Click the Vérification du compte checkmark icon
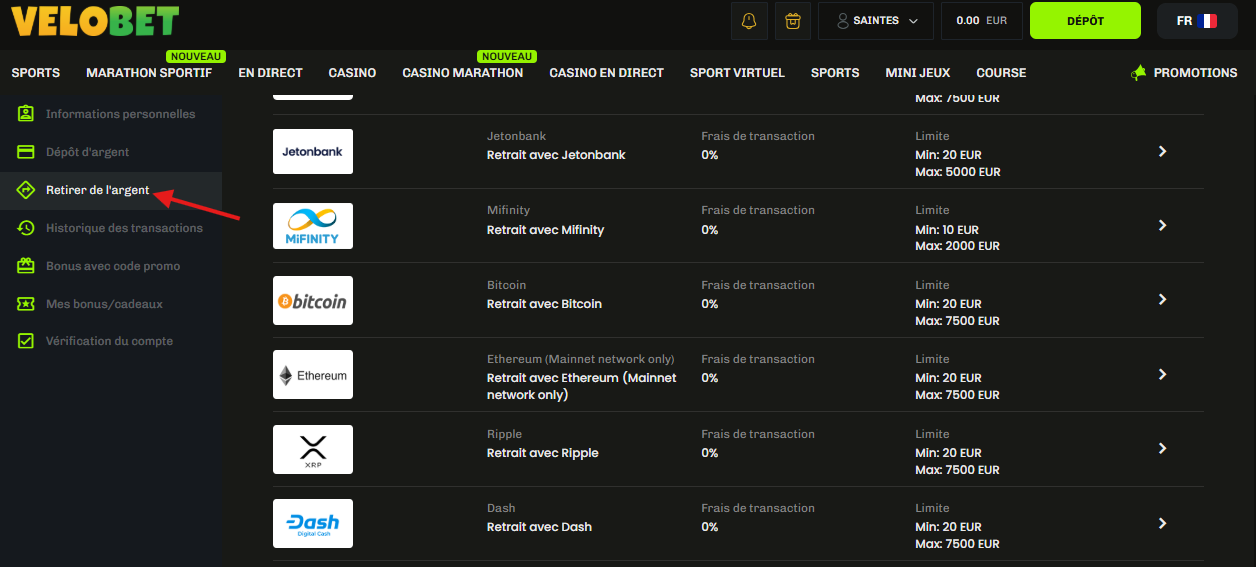1256x567 pixels. click(x=26, y=341)
